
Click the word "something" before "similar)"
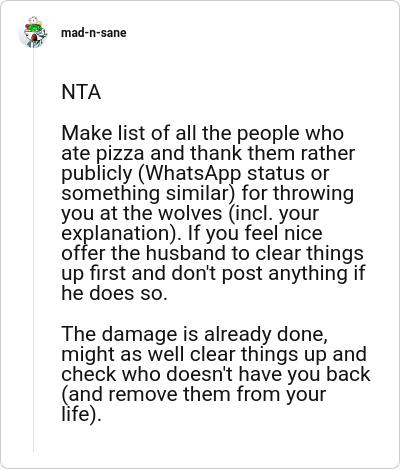[x=111, y=193]
